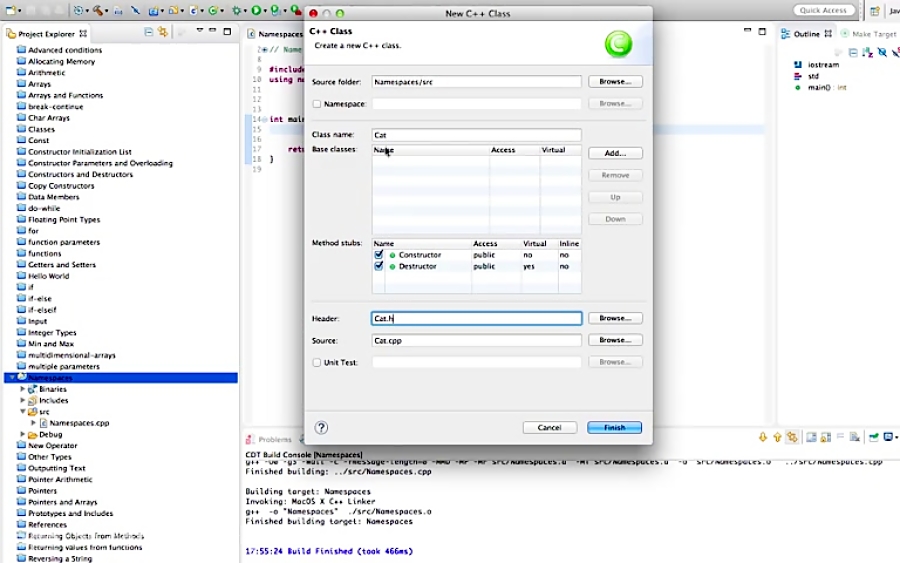Enable the Namespace checkbox
The height and width of the screenshot is (563, 900).
[x=317, y=104]
